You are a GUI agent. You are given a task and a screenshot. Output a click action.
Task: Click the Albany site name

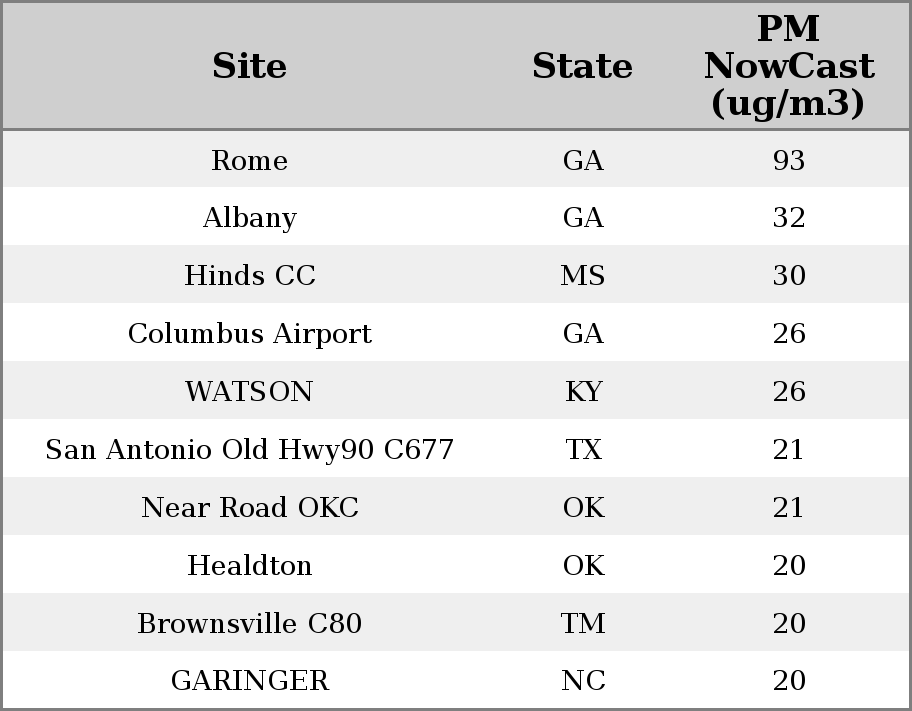250,218
